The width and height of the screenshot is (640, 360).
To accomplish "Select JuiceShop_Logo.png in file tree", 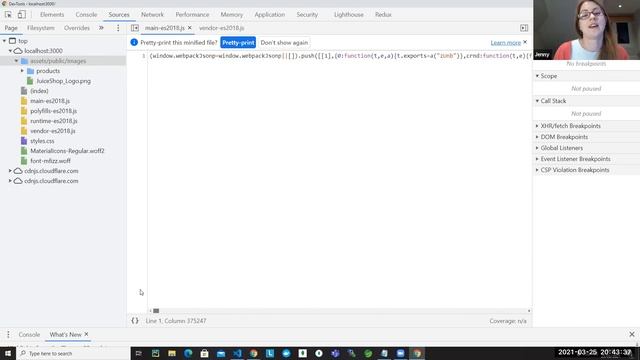I will (63, 81).
